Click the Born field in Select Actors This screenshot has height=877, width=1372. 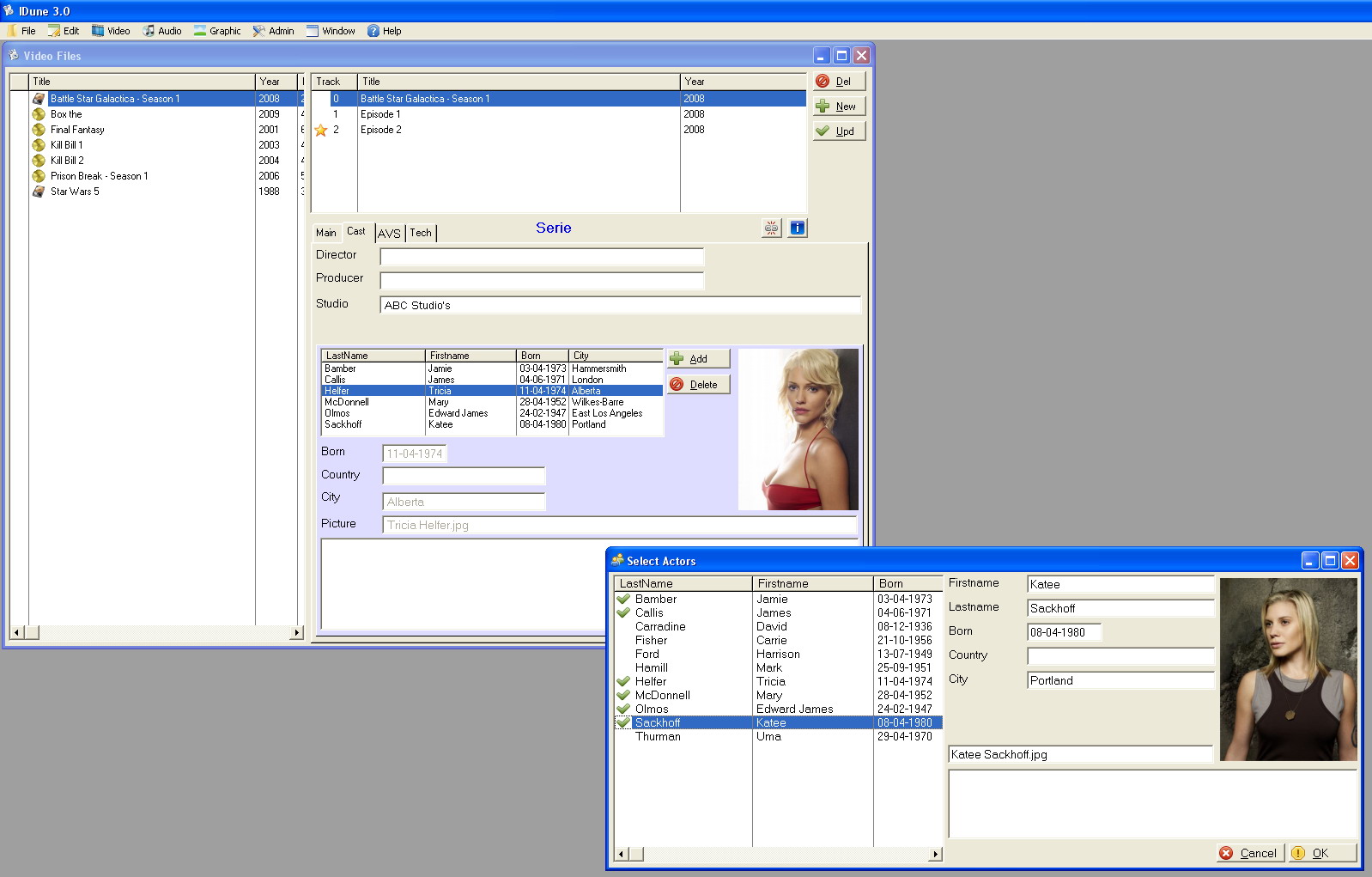pos(1064,632)
